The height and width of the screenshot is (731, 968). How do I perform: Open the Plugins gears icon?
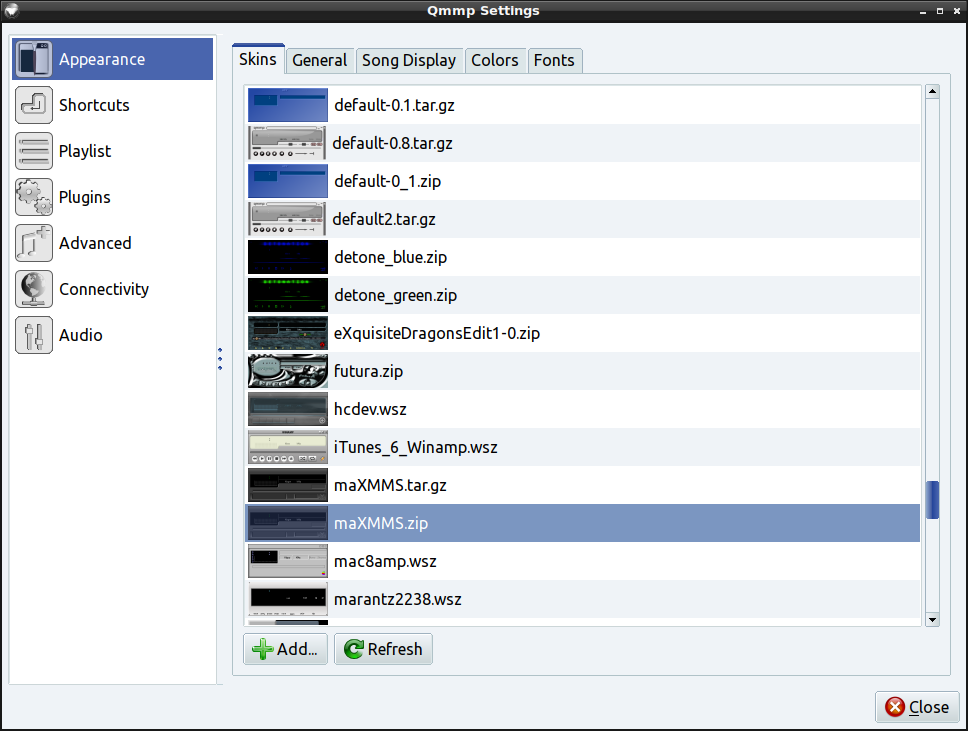coord(34,197)
